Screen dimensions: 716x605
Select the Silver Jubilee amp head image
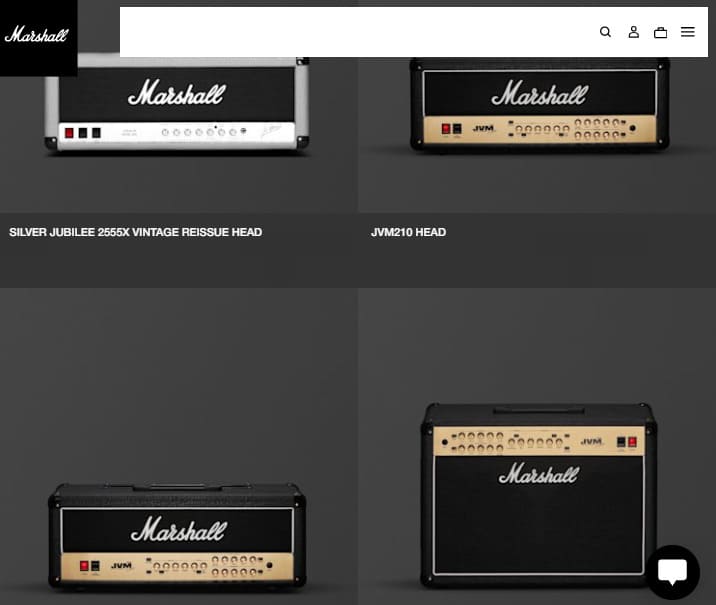177,105
